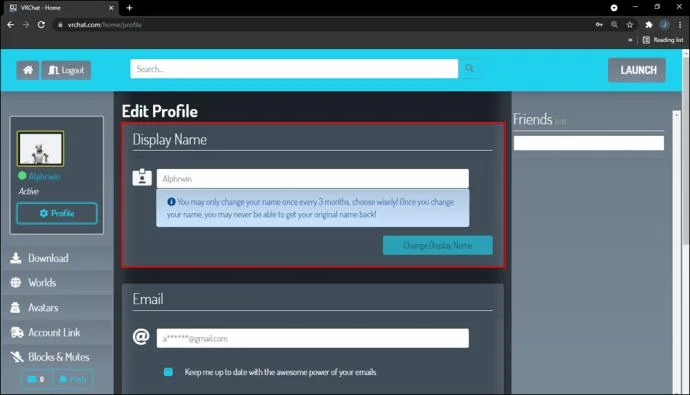Click the Account Link truck icon

pyautogui.click(x=17, y=333)
